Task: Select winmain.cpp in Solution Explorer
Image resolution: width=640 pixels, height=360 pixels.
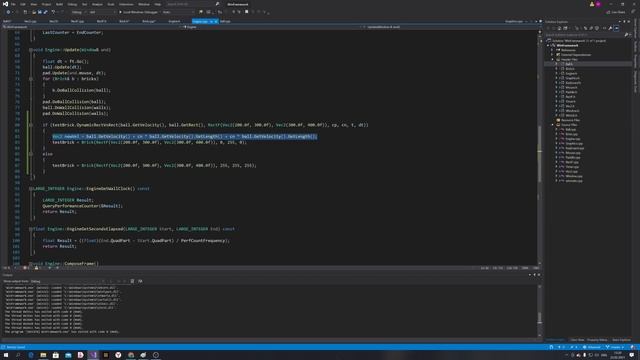Action: pos(573,181)
